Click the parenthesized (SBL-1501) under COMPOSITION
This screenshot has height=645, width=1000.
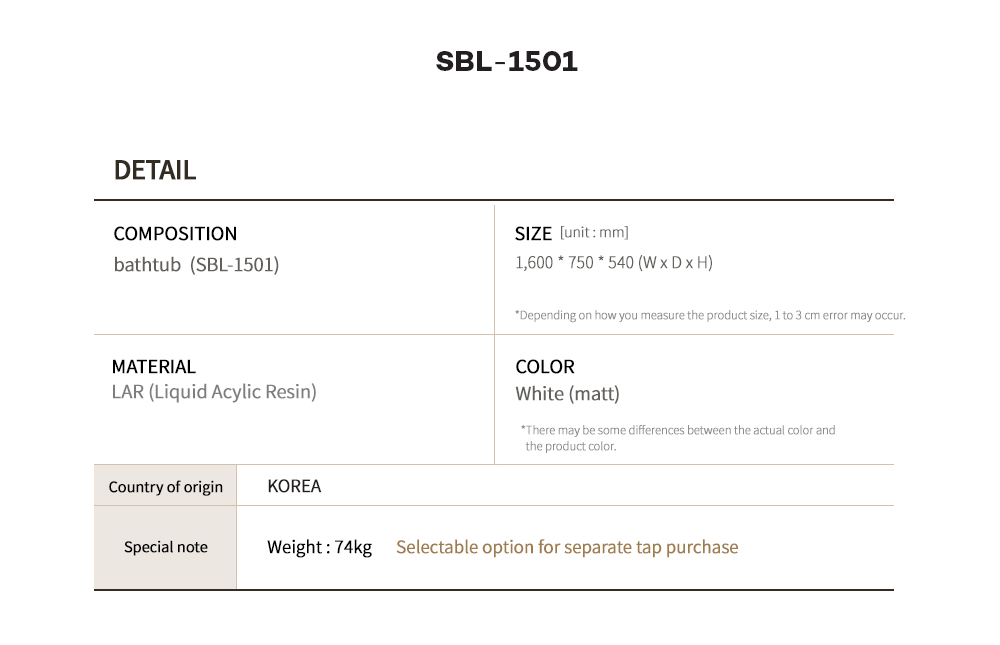[235, 266]
